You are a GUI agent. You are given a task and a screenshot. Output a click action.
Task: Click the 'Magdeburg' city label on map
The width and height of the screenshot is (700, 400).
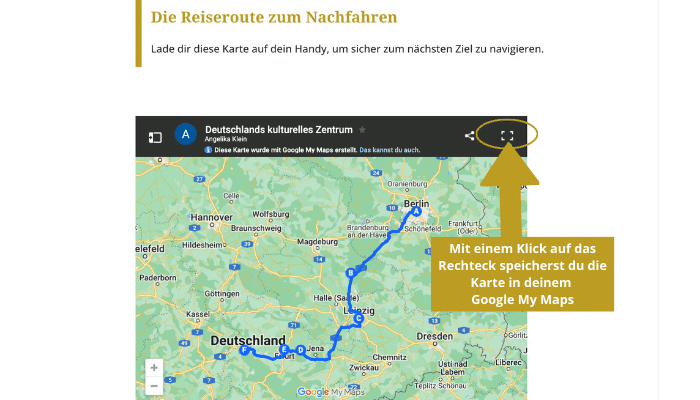317,242
